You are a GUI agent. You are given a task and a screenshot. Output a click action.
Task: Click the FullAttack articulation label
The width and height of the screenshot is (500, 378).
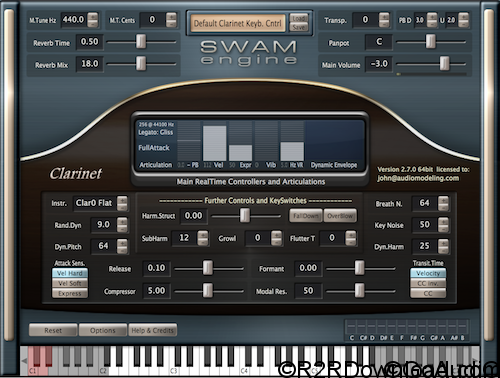click(x=154, y=148)
